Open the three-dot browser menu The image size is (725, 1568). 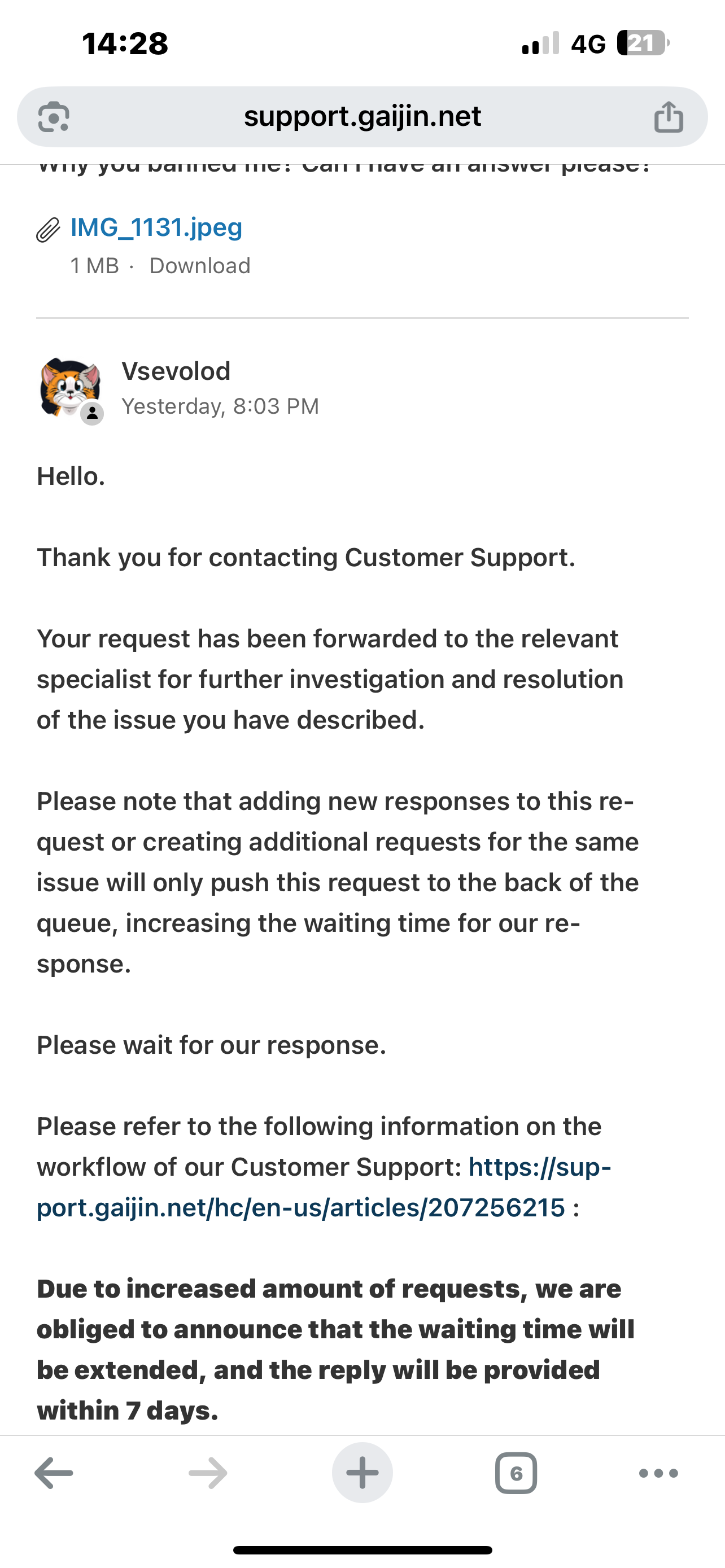coord(658,1473)
